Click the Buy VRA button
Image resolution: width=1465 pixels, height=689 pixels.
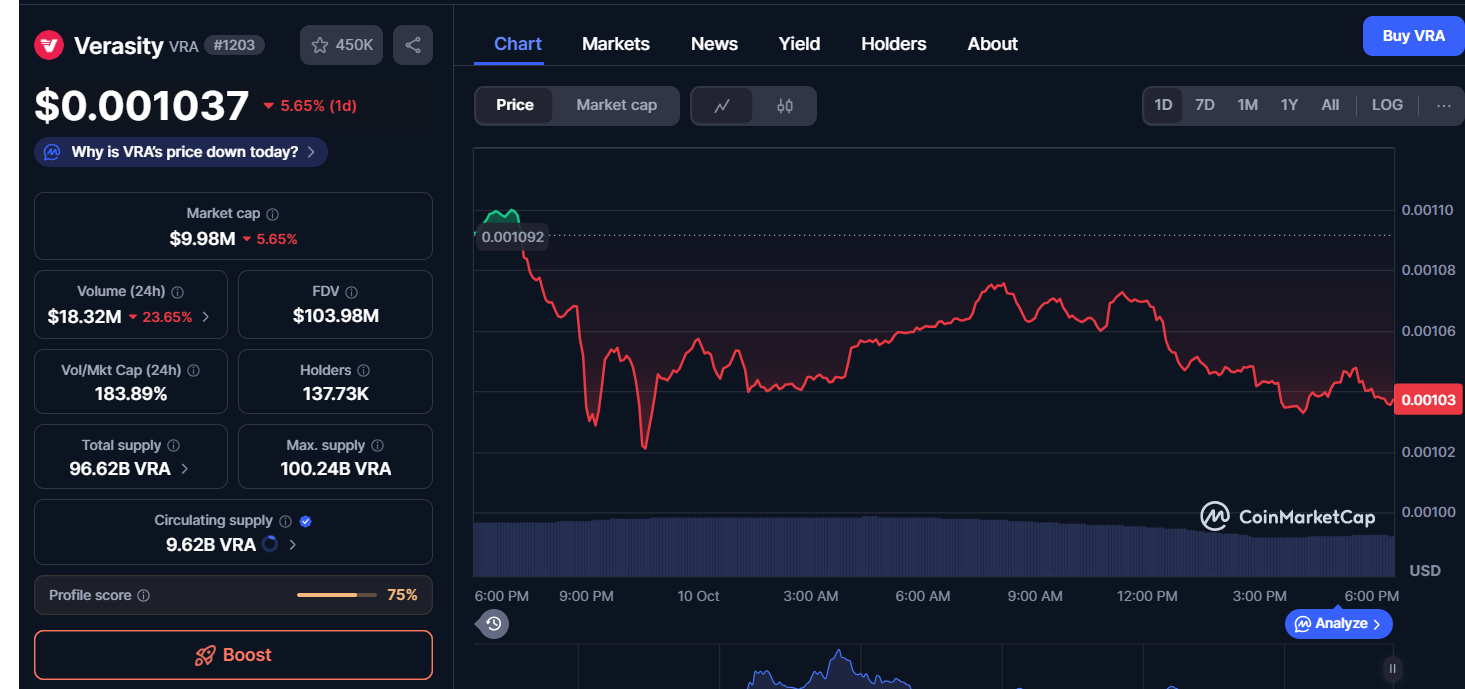click(x=1413, y=36)
